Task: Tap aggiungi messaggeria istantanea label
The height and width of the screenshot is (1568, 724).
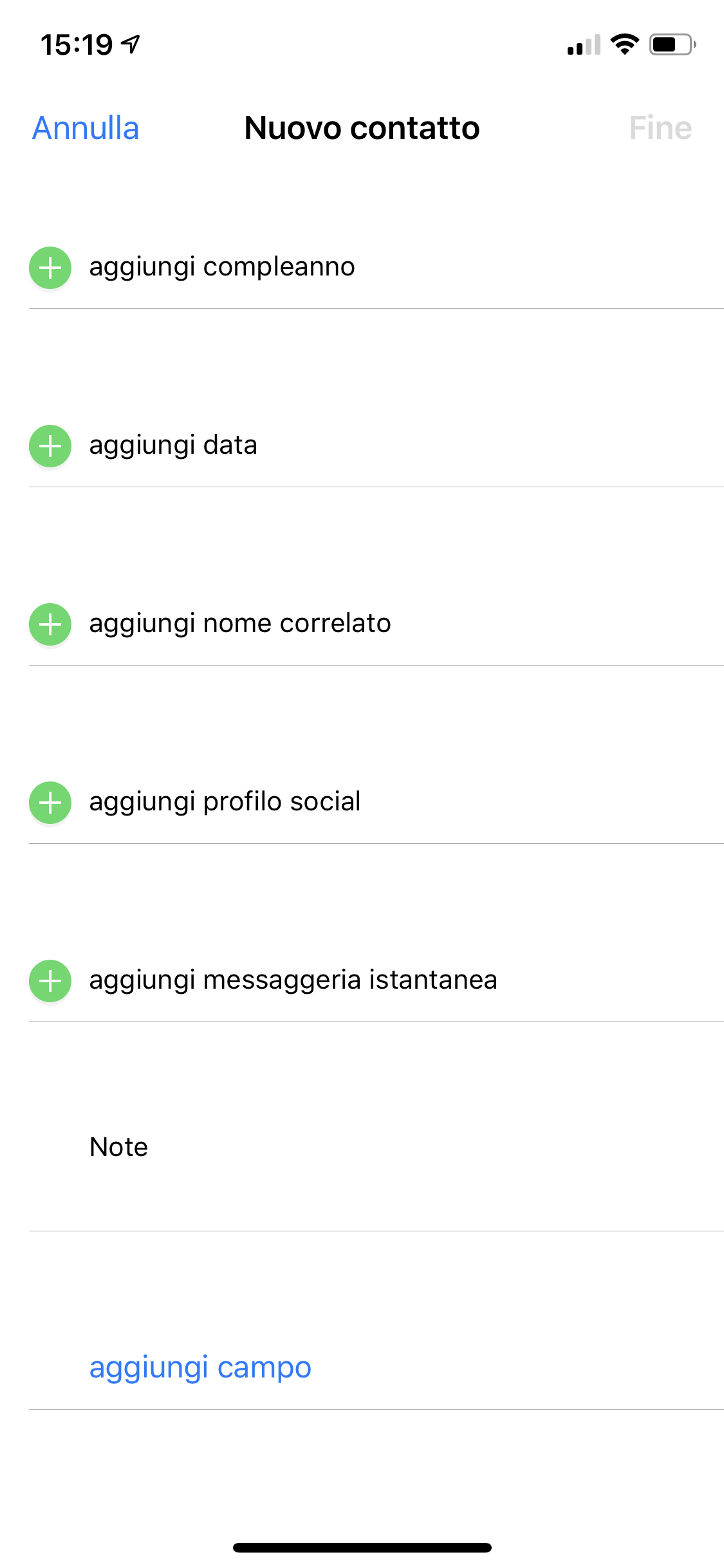Action: click(x=293, y=980)
